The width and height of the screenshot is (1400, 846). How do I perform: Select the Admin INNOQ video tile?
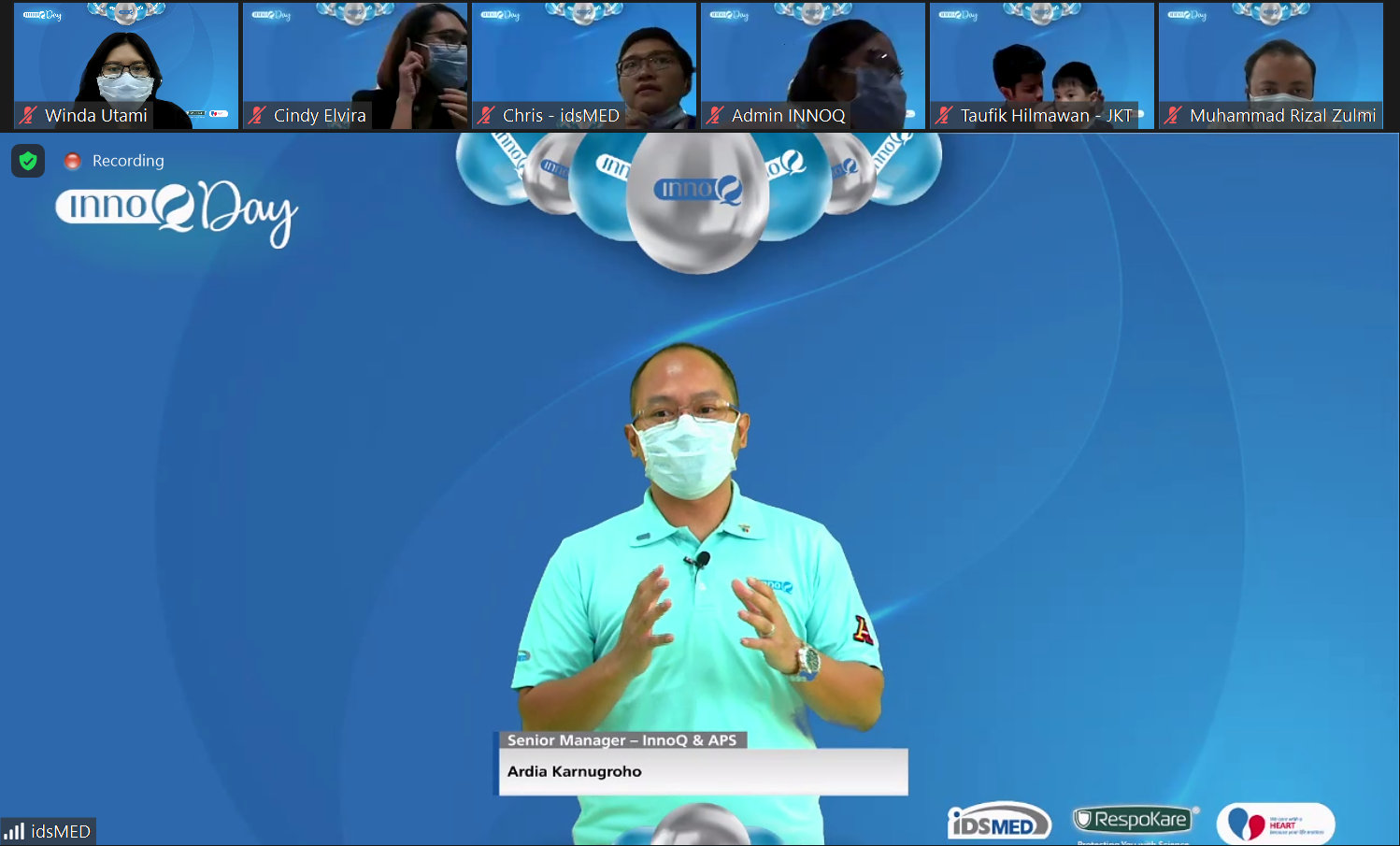point(813,56)
